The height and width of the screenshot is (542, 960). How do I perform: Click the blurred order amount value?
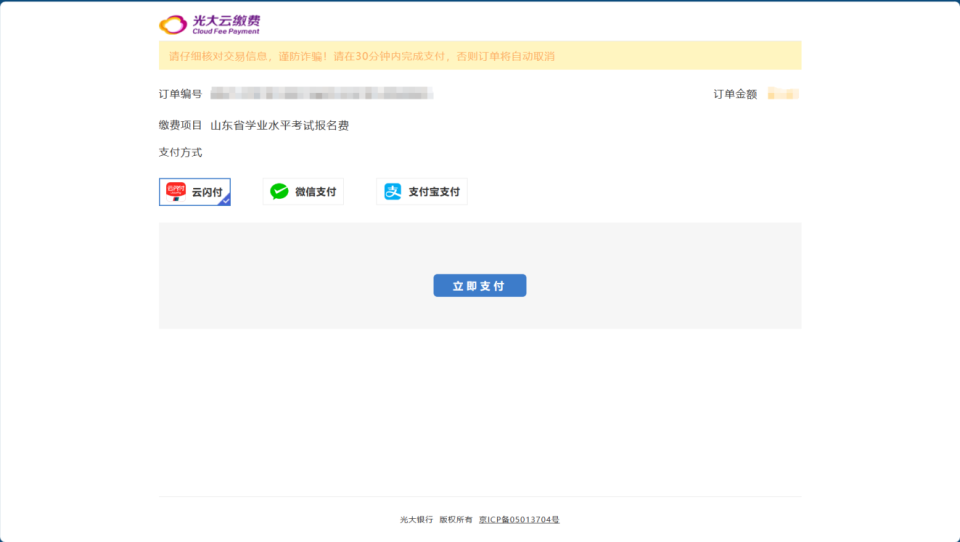pos(784,94)
